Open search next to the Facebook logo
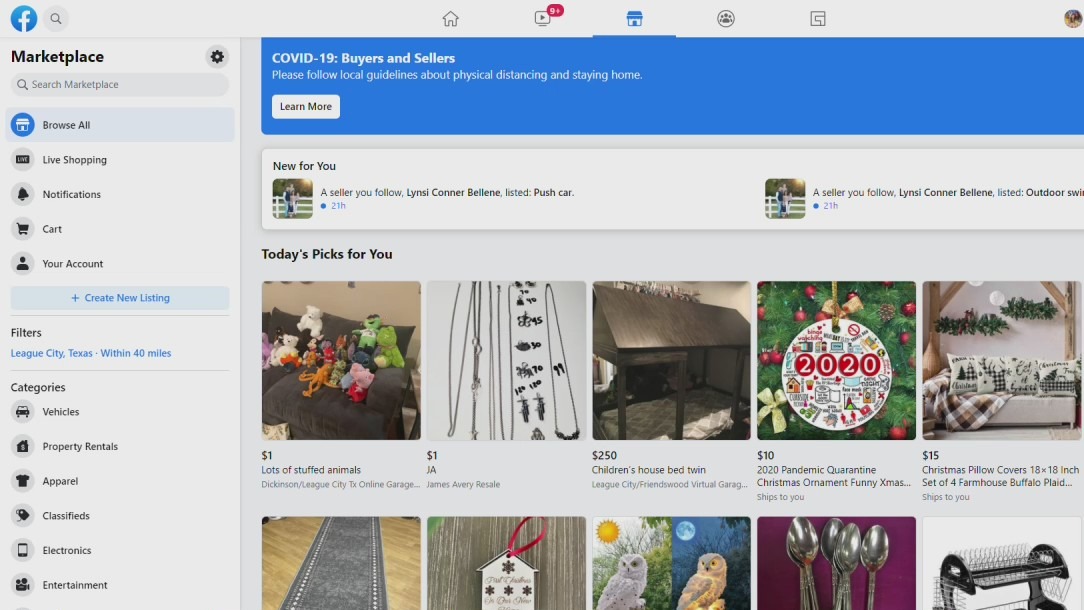 (56, 18)
